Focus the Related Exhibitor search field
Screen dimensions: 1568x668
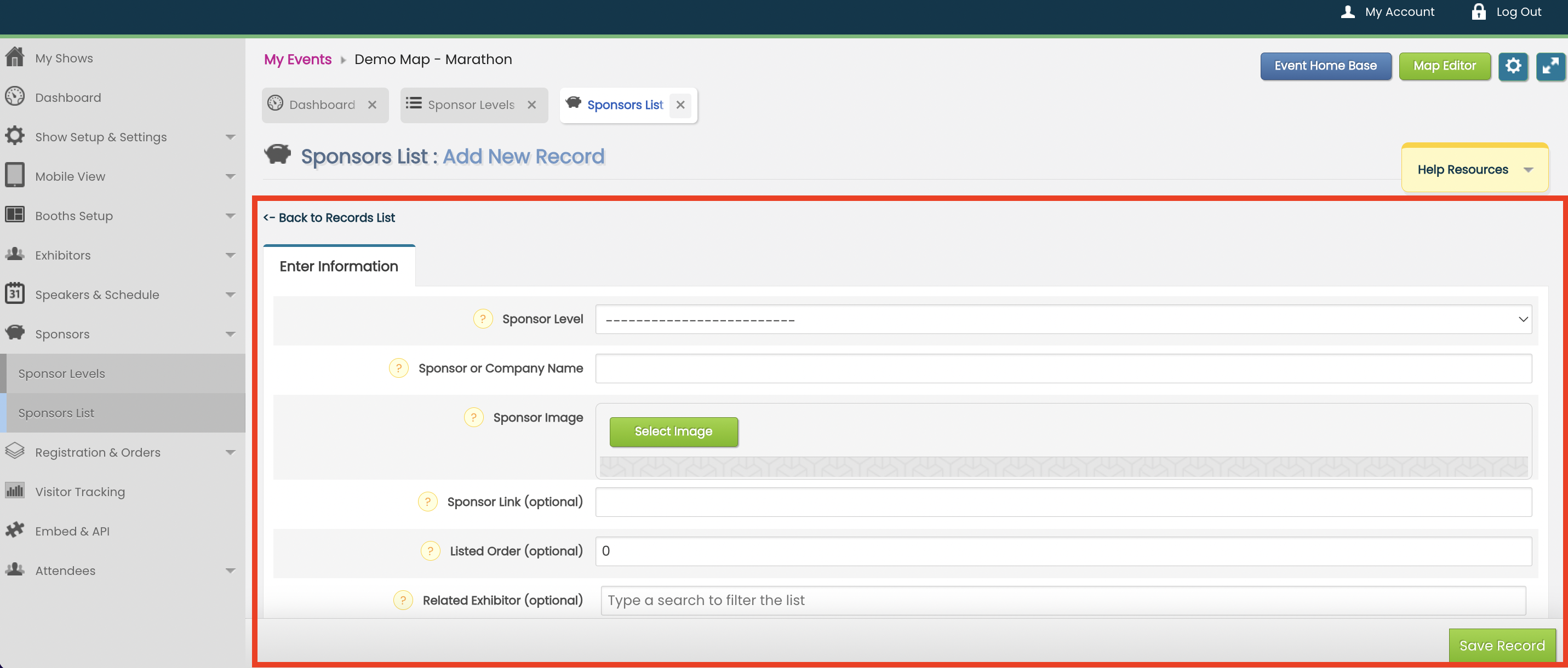1063,601
